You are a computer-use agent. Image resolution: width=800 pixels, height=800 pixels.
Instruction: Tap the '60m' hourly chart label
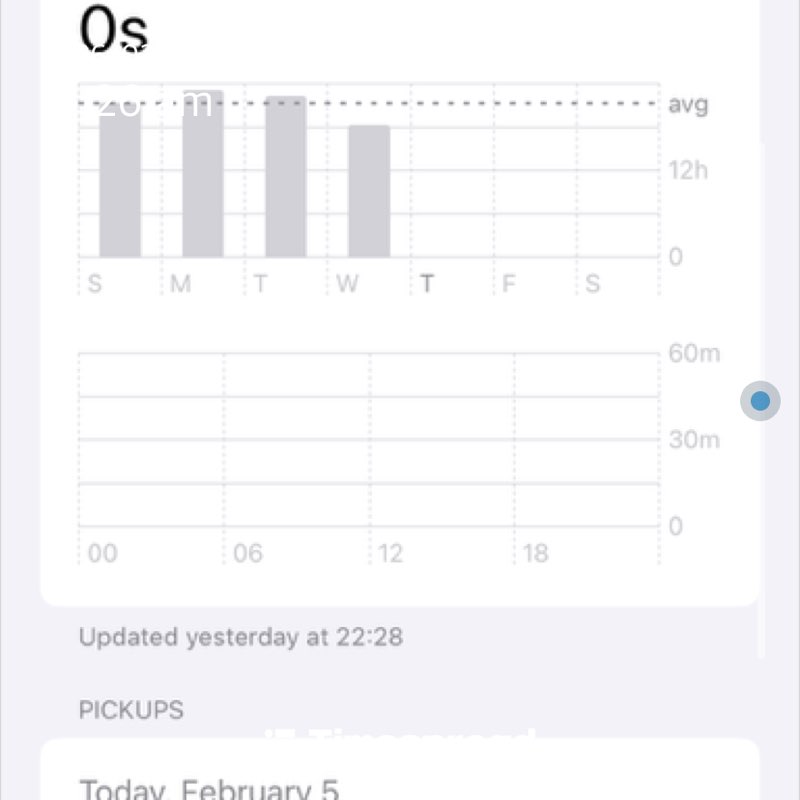click(694, 353)
